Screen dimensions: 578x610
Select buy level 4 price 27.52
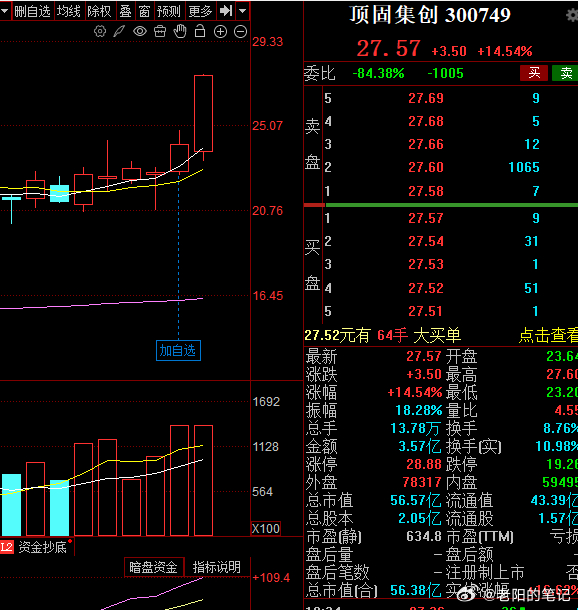click(x=426, y=288)
